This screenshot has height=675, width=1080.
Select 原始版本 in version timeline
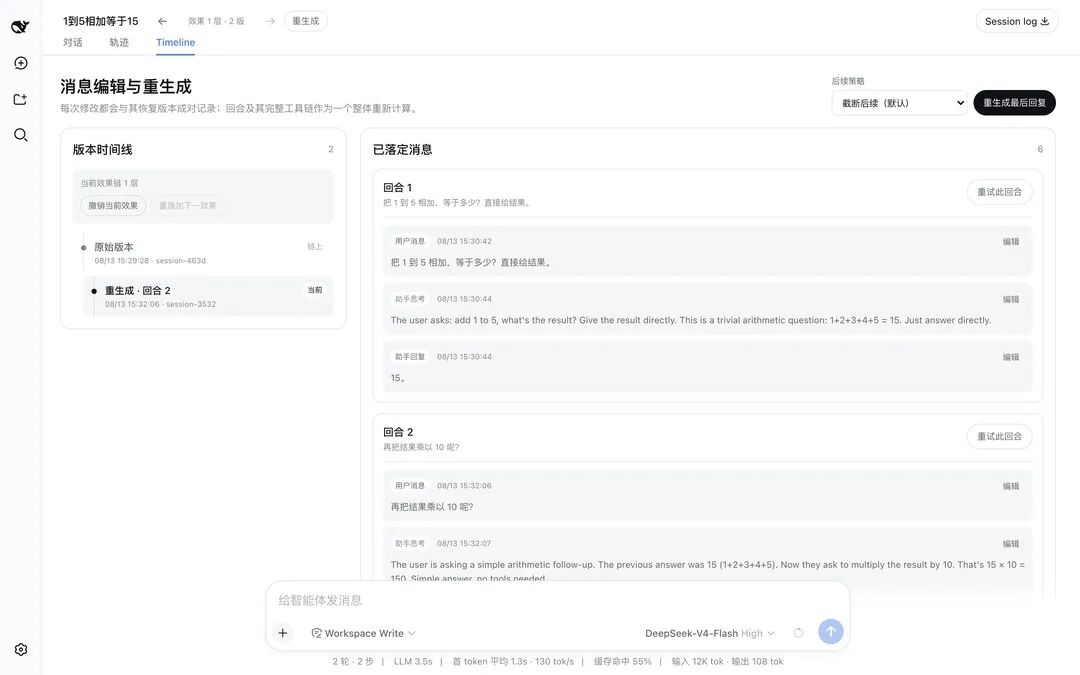[x=207, y=253]
